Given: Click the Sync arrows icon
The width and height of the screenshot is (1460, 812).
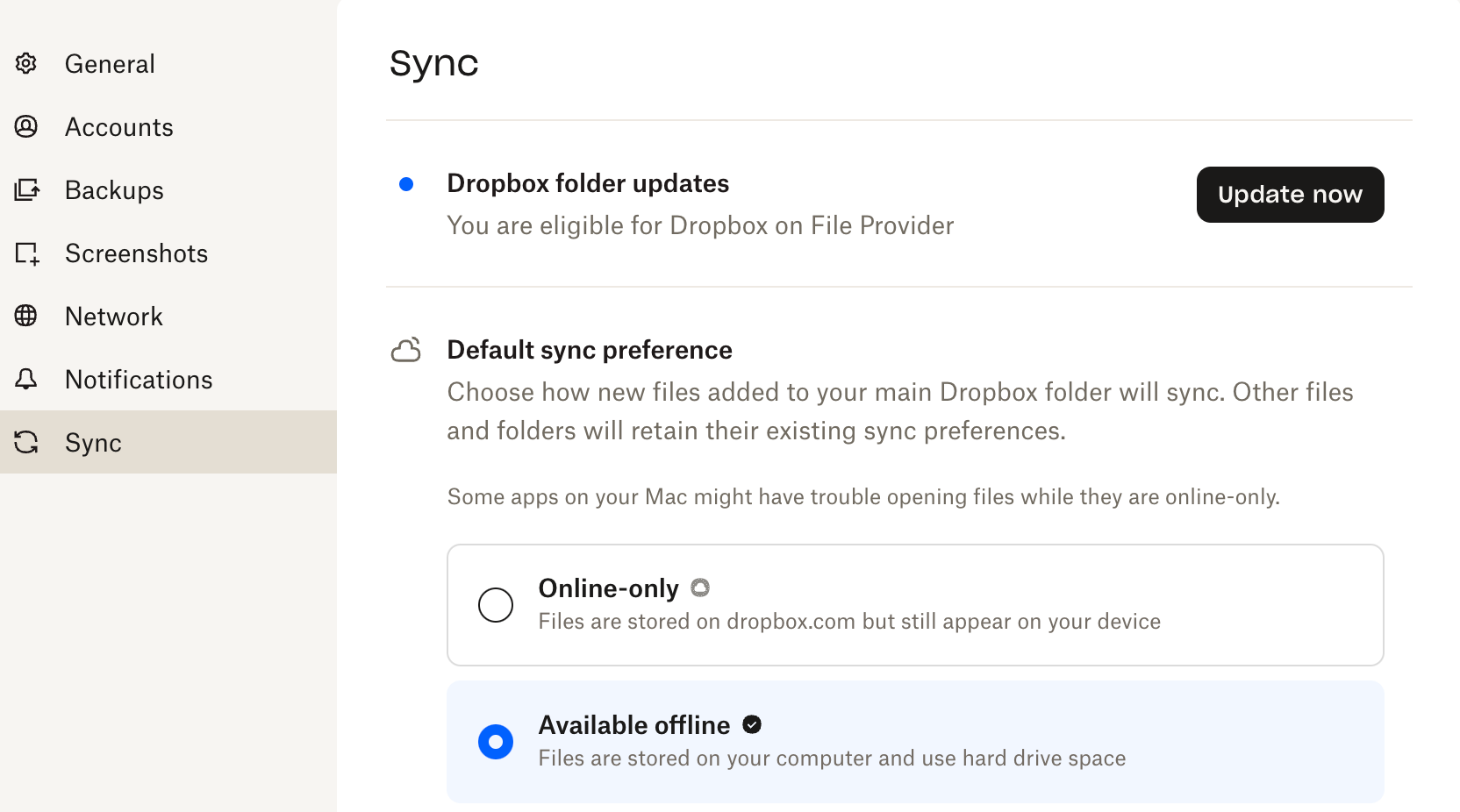Looking at the screenshot, I should click(x=26, y=442).
